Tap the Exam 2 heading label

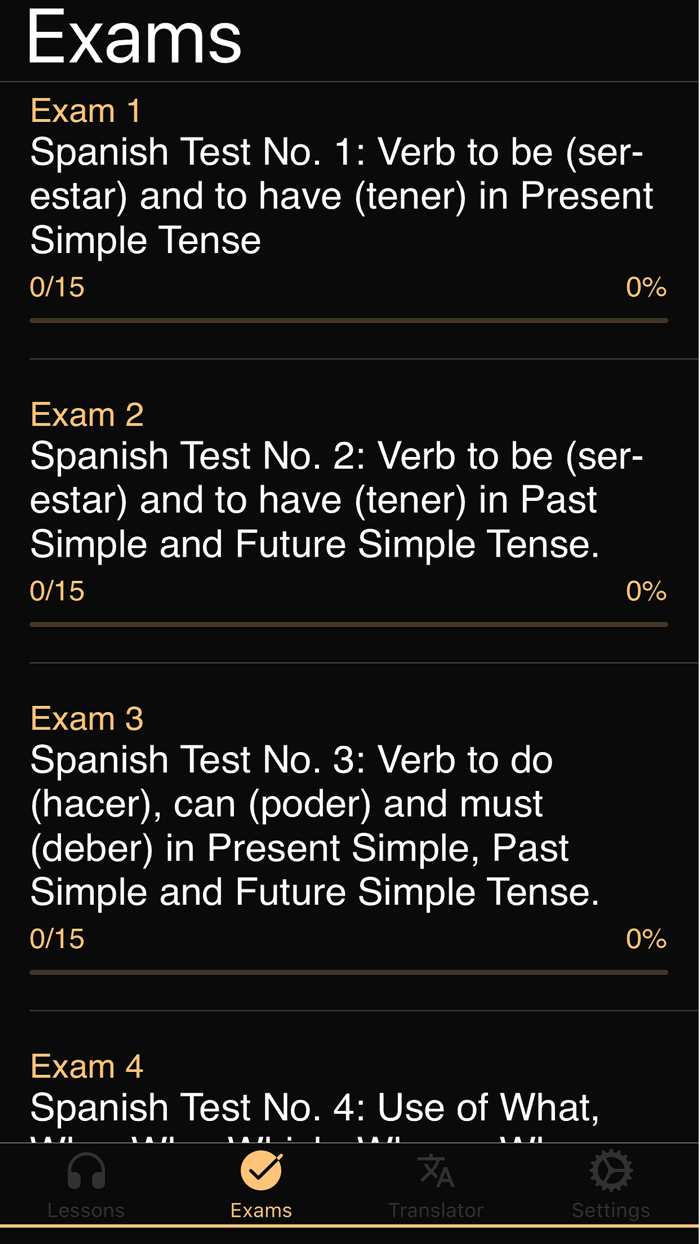tap(86, 414)
